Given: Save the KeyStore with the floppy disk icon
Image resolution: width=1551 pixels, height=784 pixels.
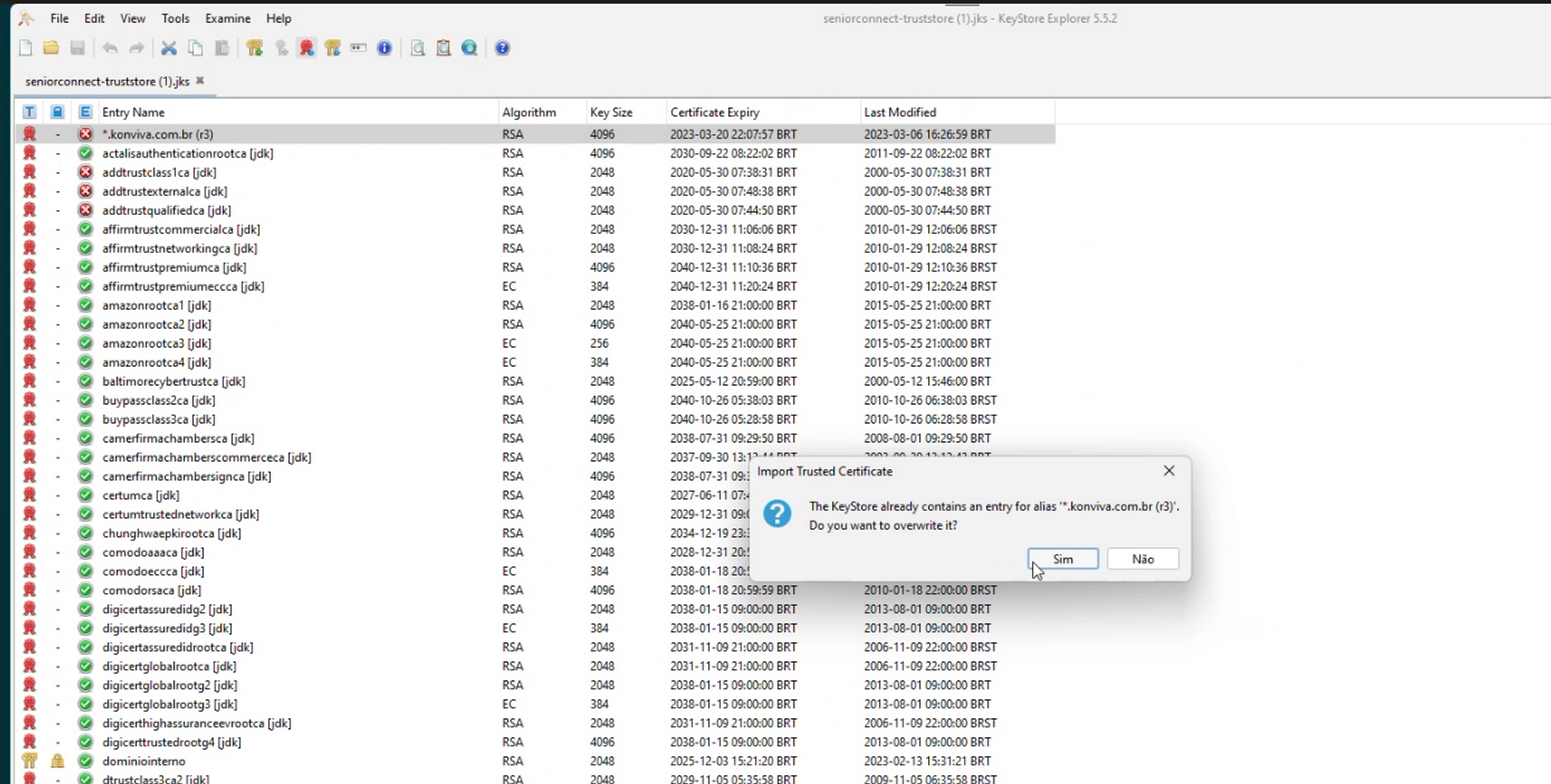Looking at the screenshot, I should pos(78,48).
